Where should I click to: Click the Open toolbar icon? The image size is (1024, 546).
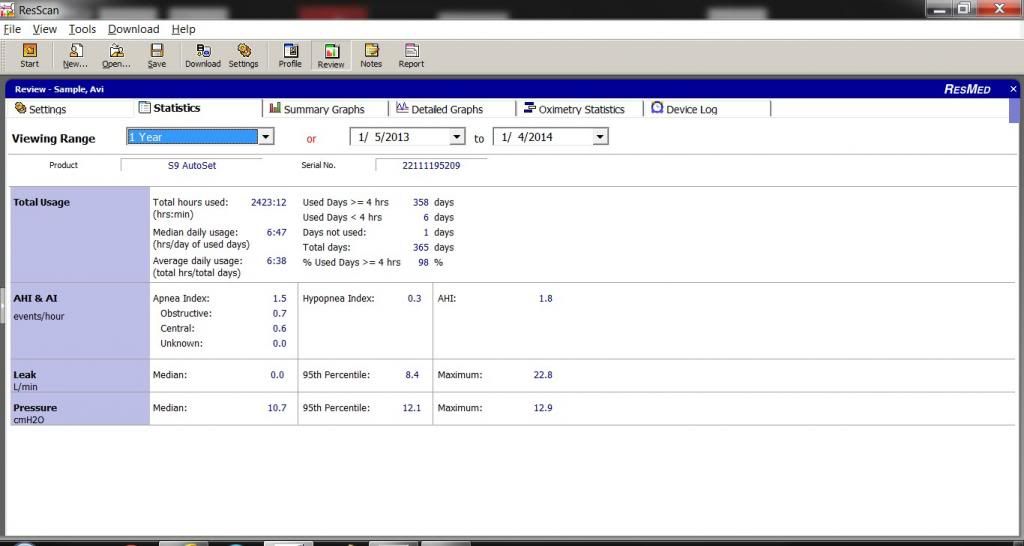pos(117,55)
